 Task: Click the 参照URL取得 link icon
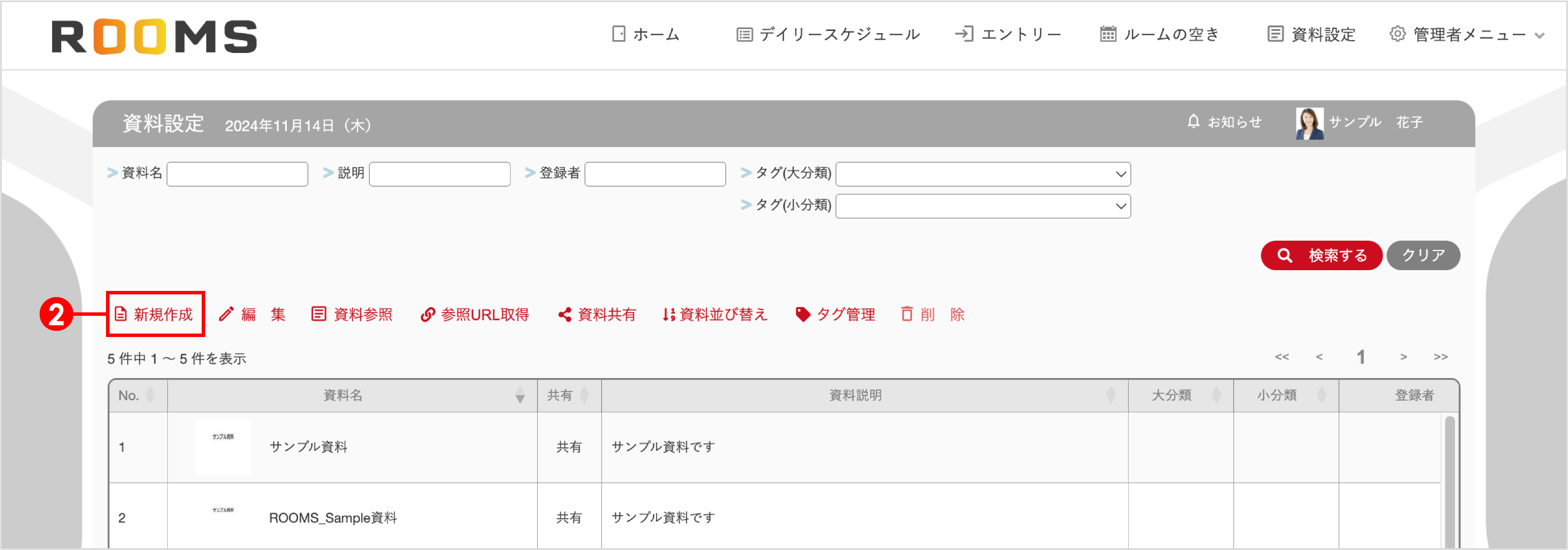427,314
